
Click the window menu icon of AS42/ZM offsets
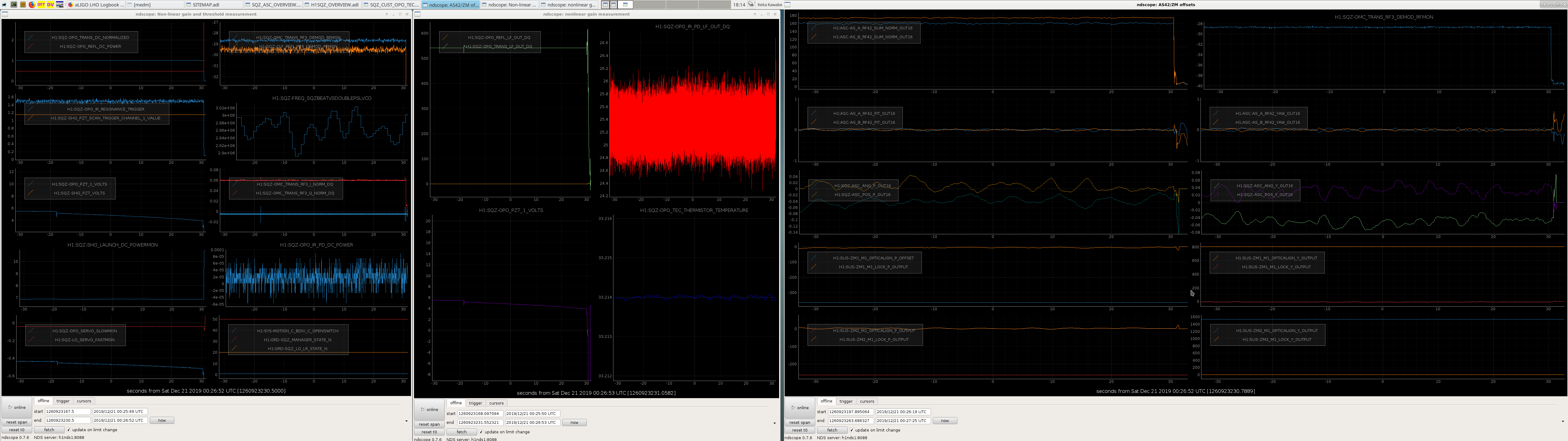(787, 4)
